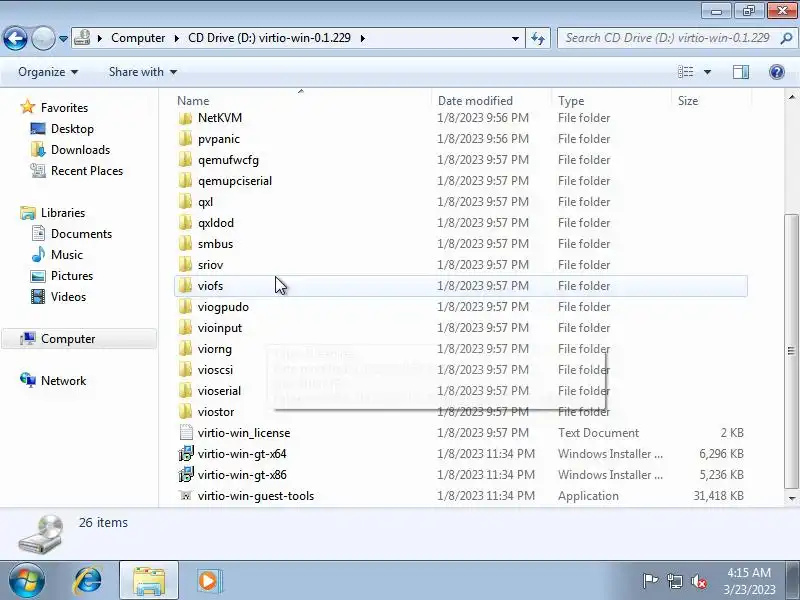Select virtio-win-gt-x86 installer icon
This screenshot has height=600, width=800.
[x=186, y=474]
